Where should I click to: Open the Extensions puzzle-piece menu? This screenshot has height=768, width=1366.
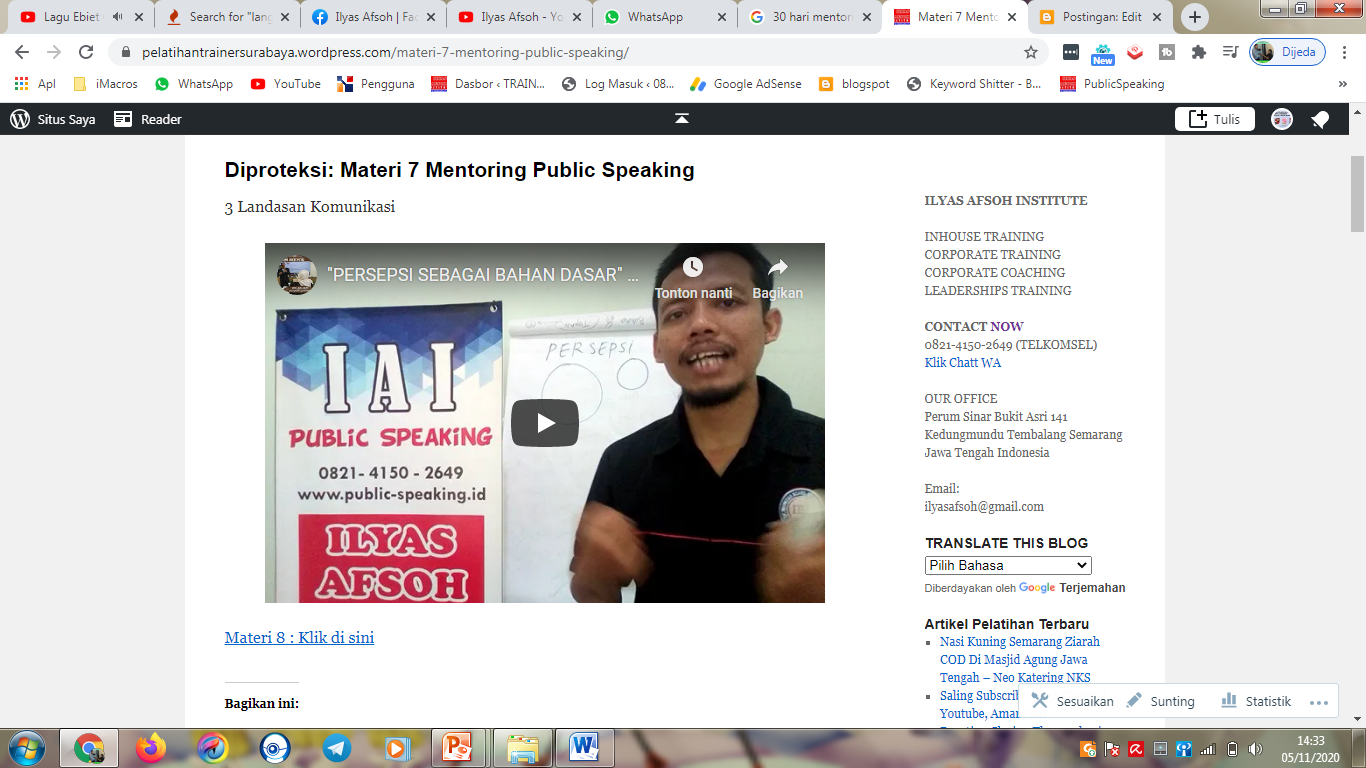pos(1199,52)
